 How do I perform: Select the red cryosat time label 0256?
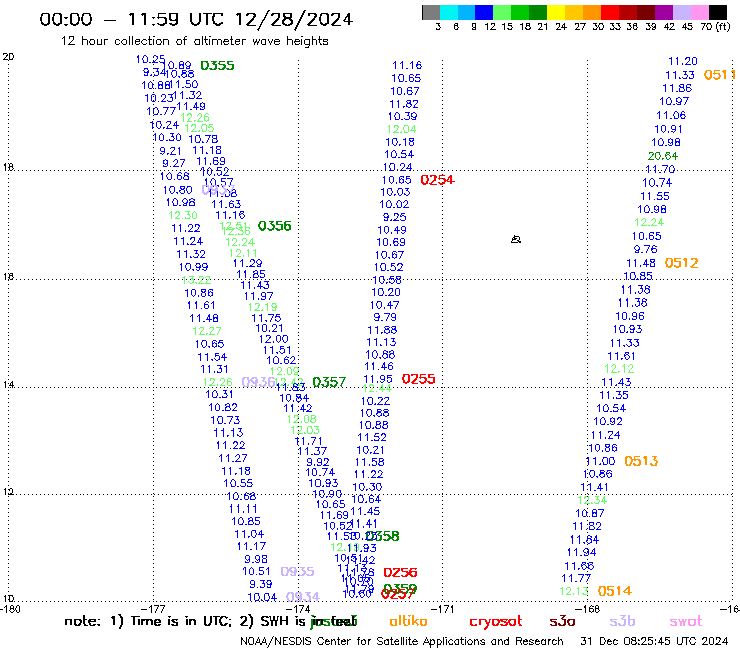(x=400, y=573)
